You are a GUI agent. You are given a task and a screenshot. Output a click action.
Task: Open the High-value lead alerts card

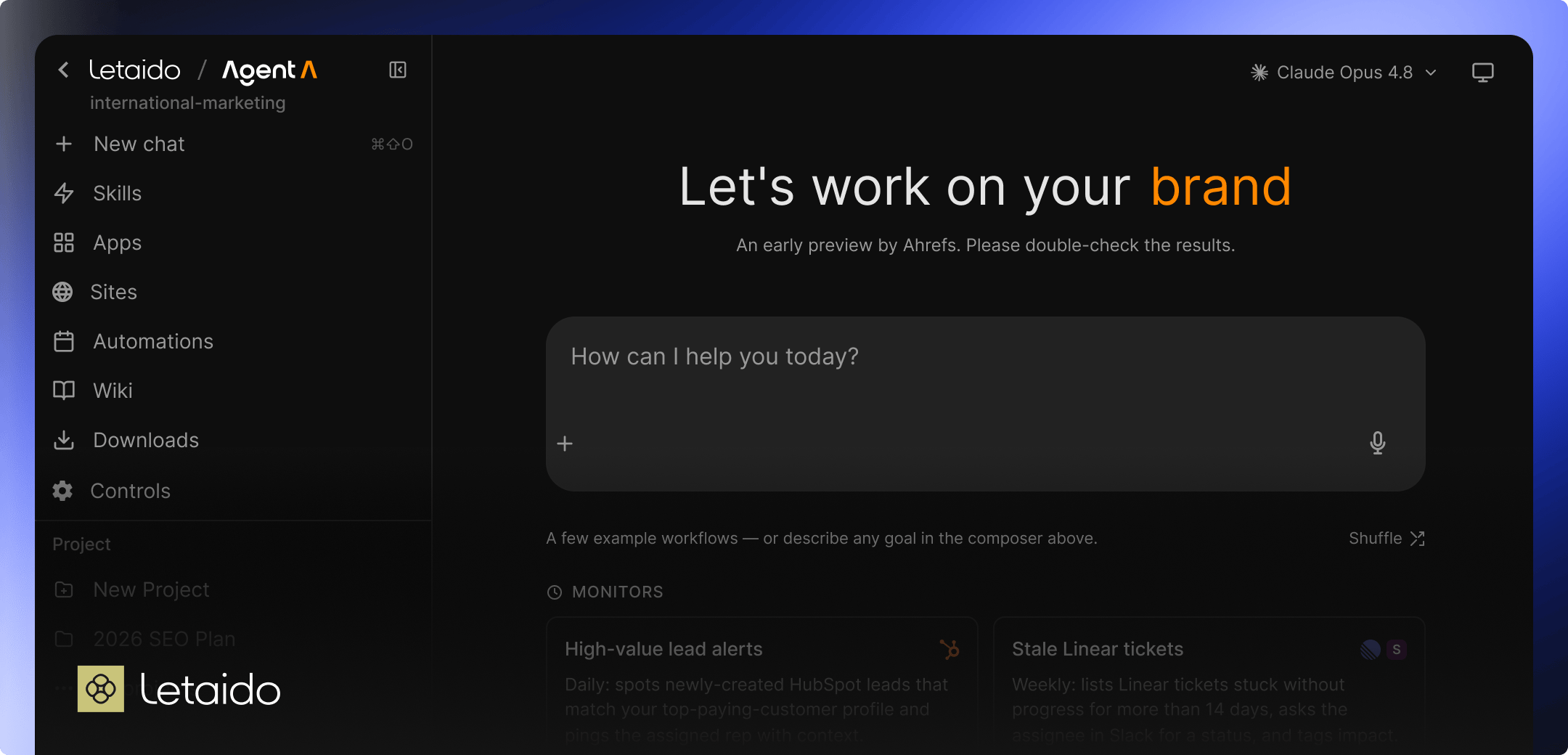tap(761, 685)
